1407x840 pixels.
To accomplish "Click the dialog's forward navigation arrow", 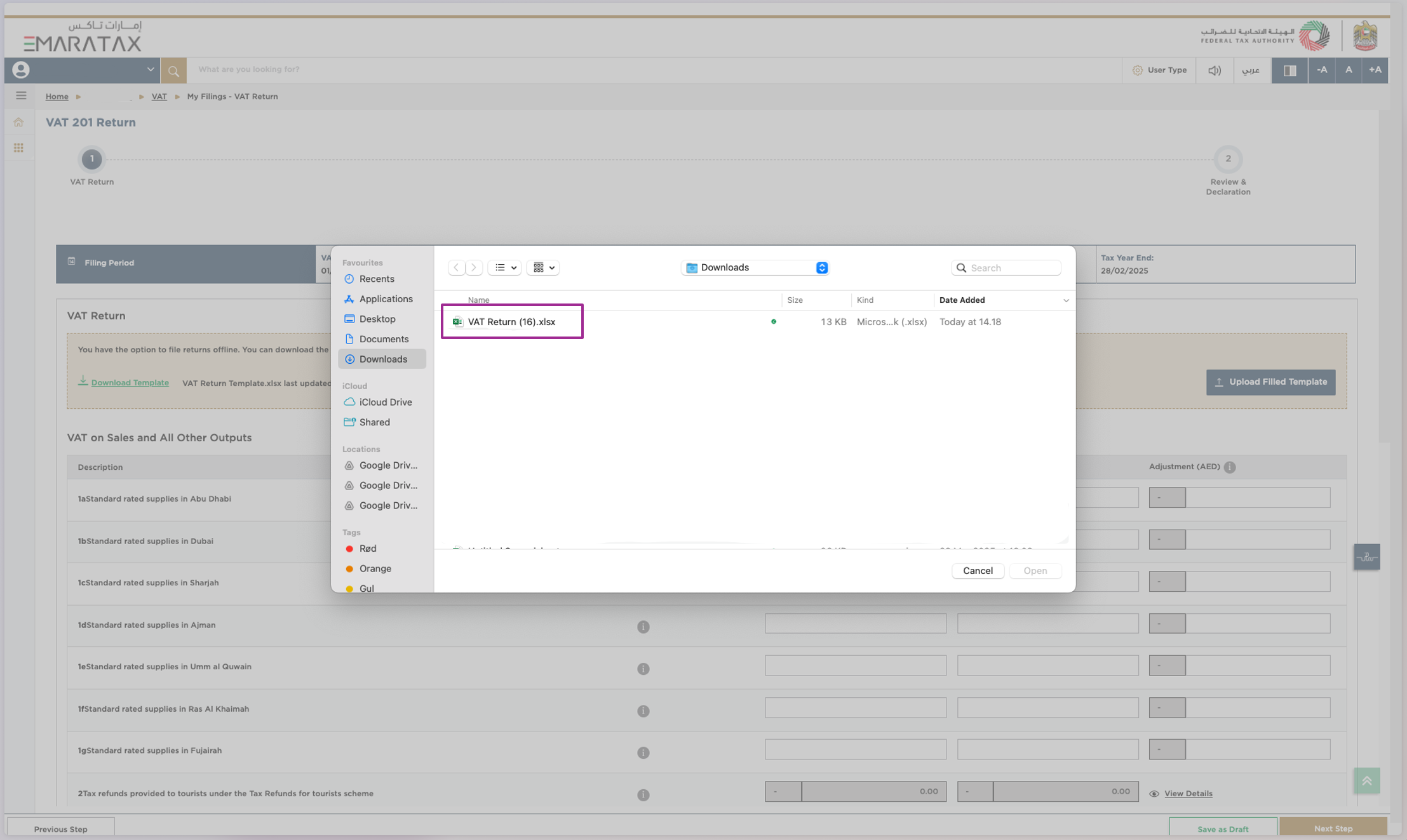I will click(x=473, y=267).
